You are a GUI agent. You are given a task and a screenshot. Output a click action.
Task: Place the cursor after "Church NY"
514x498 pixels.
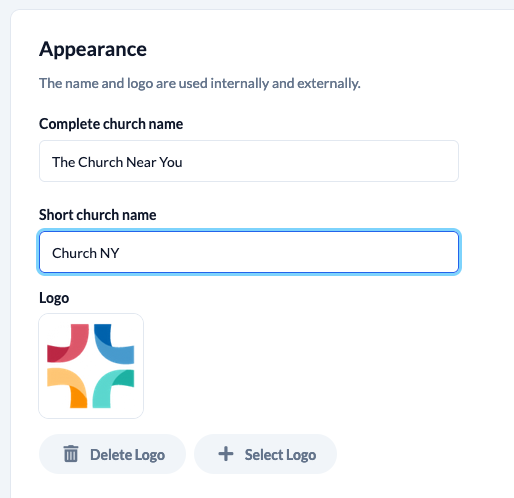coord(120,253)
